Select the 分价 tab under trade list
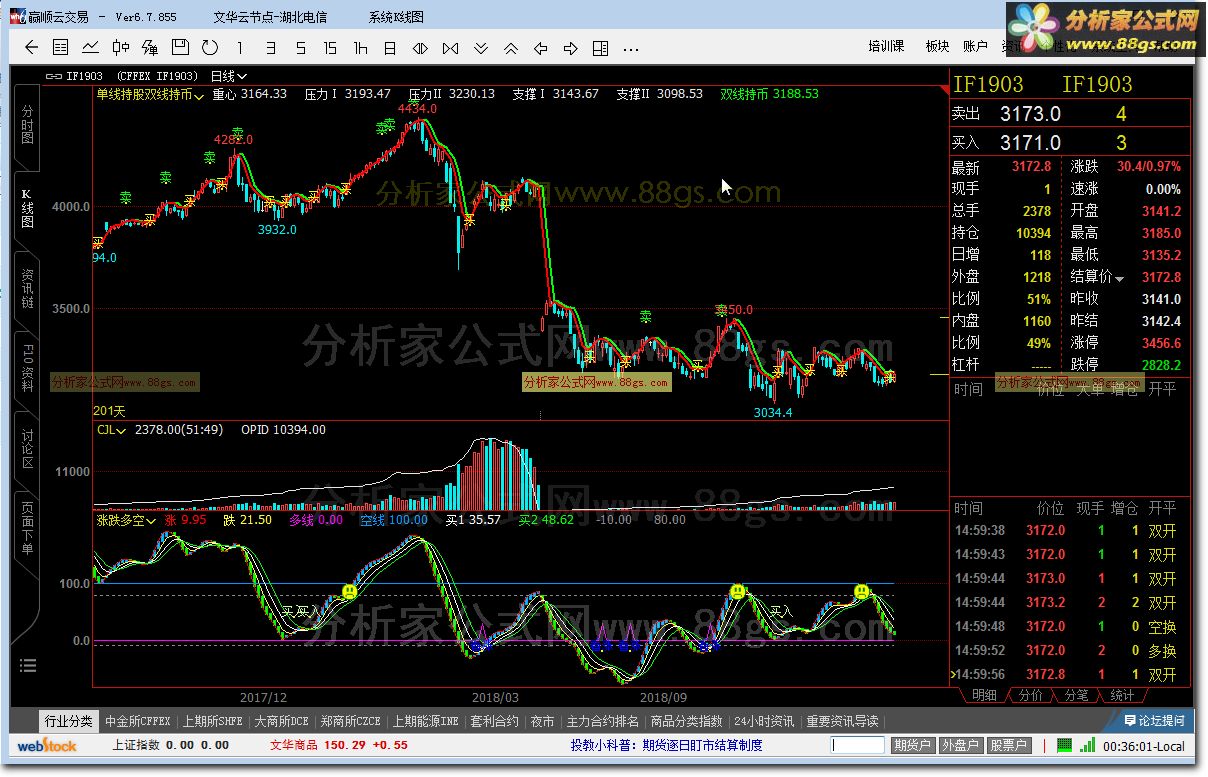The height and width of the screenshot is (777, 1208). 1030,695
